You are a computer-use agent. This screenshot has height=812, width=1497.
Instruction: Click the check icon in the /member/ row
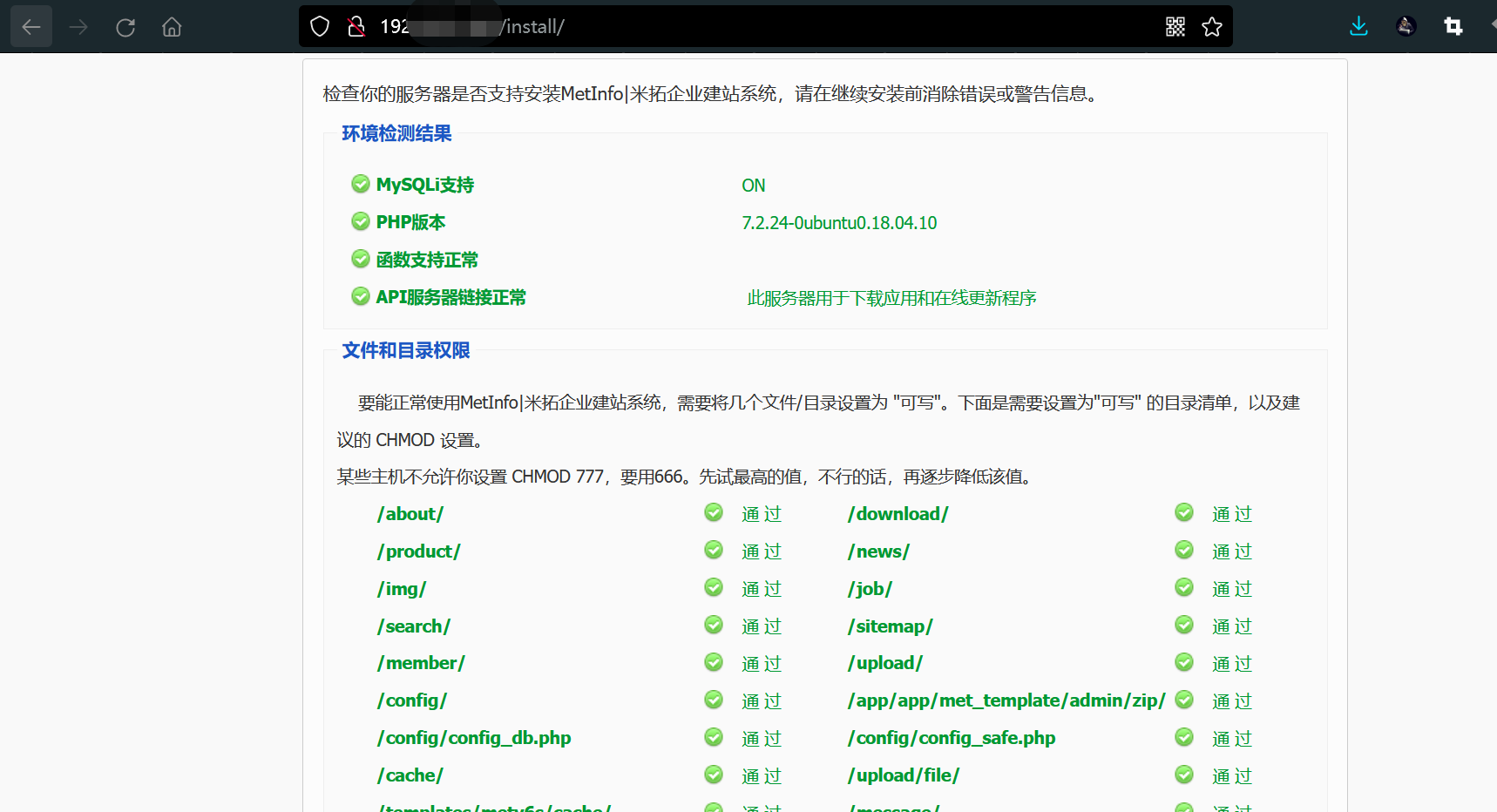714,662
